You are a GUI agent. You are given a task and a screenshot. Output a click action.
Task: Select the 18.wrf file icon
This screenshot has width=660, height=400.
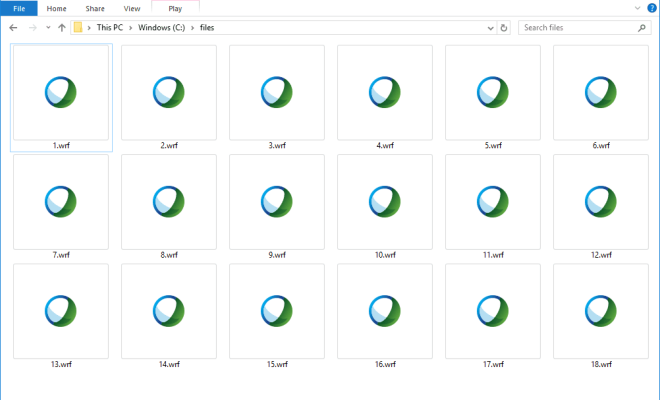tap(601, 312)
